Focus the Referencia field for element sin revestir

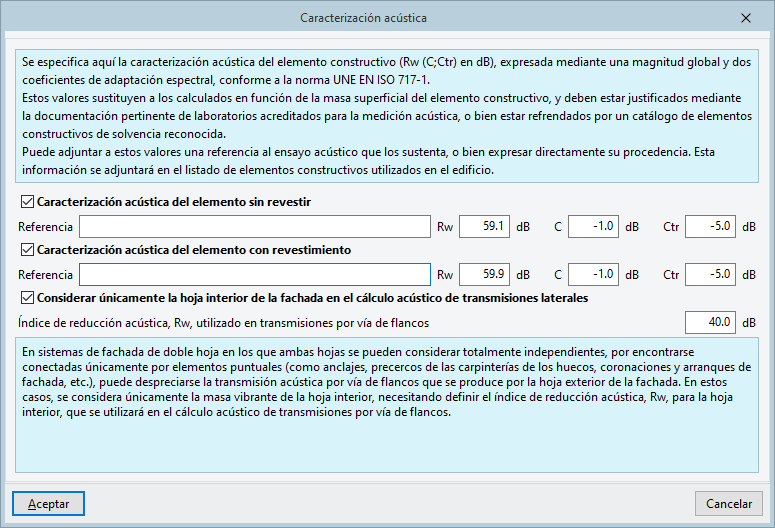255,226
